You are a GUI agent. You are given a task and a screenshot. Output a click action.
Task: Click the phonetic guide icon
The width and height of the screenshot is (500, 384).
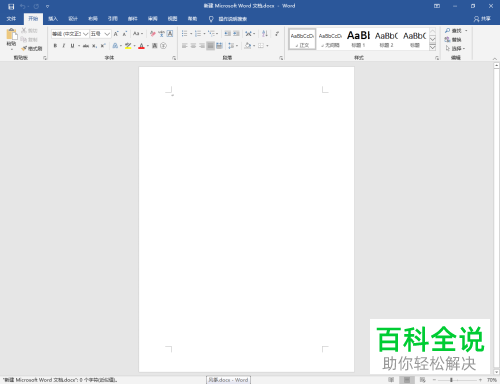pos(161,34)
